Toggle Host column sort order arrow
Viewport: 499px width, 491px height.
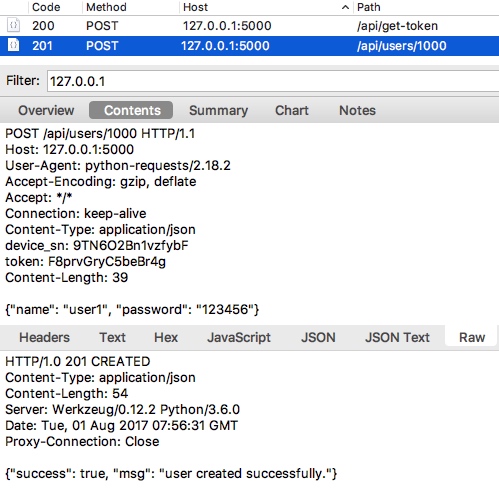coord(345,7)
